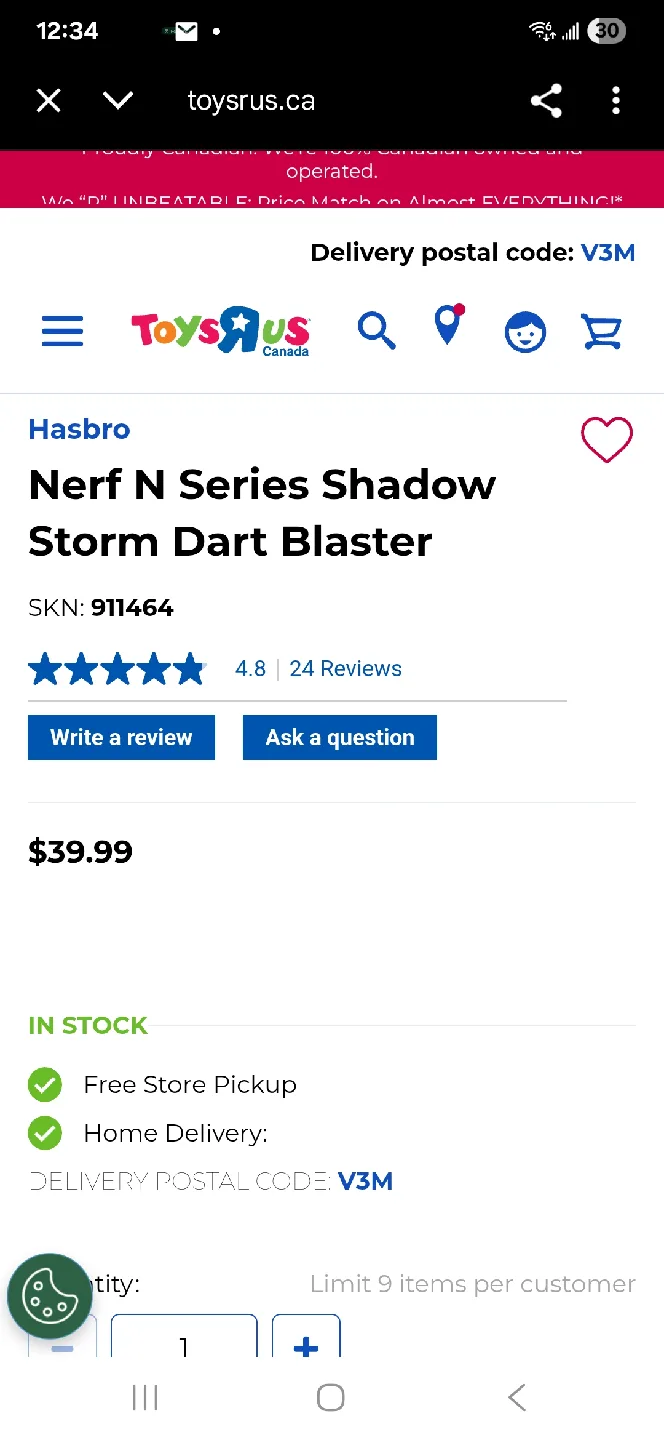664x1440 pixels.
Task: Increase quantity with the plus stepper
Action: pyautogui.click(x=306, y=1347)
